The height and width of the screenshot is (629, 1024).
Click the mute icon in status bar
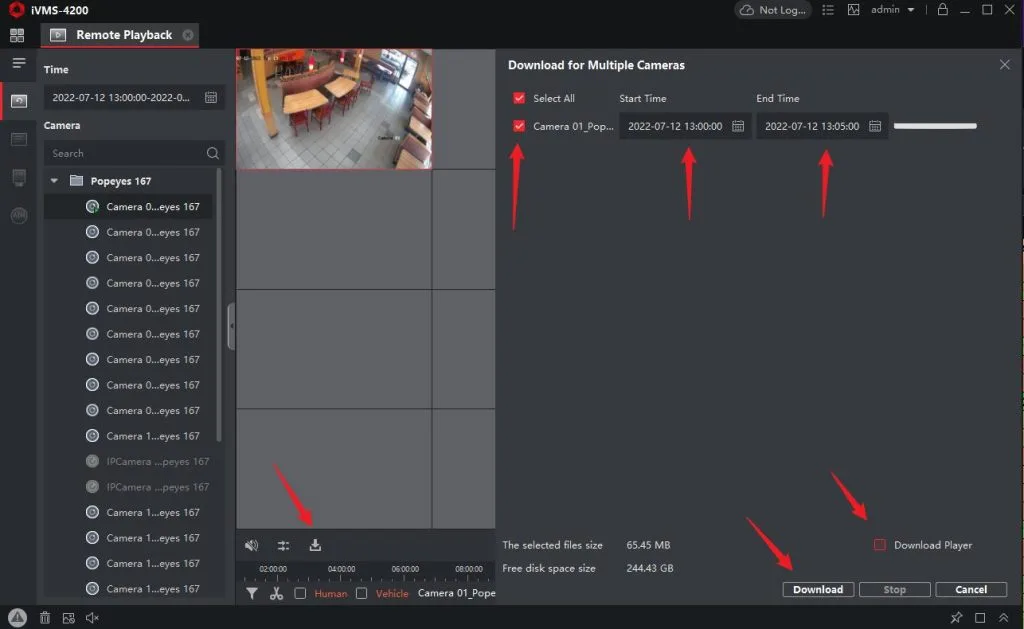tap(92, 617)
